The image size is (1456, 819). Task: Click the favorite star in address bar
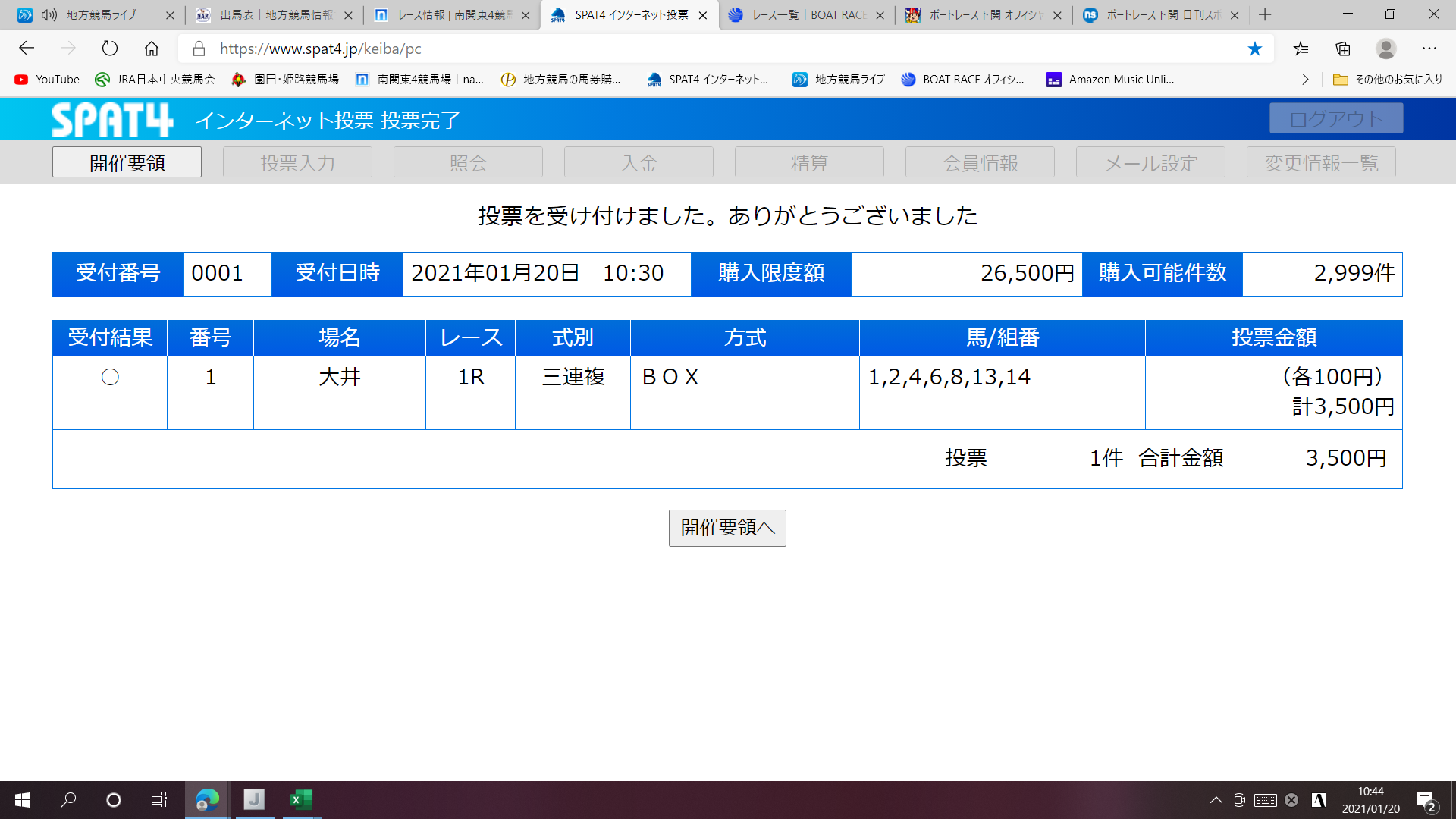point(1255,49)
